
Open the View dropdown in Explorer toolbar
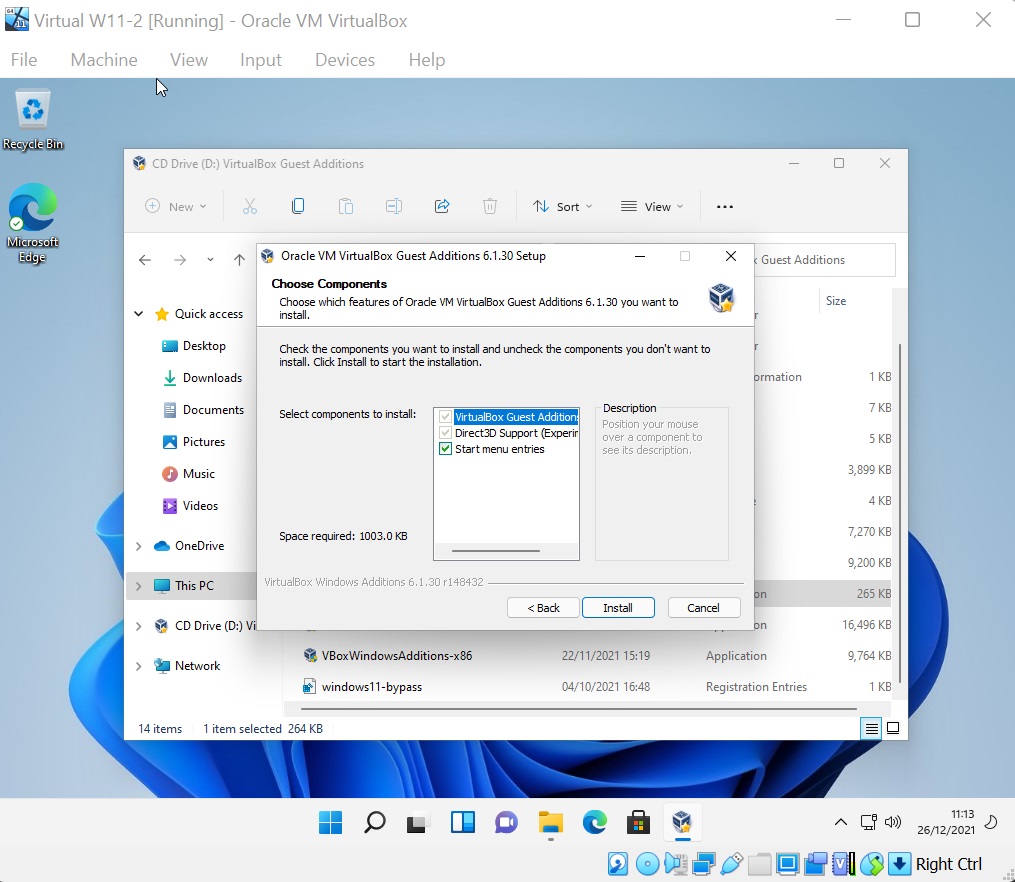click(652, 206)
